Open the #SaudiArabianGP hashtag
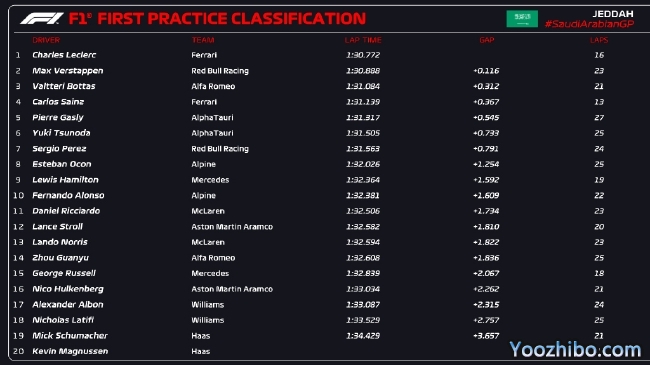This screenshot has height=365, width=650. 589,24
